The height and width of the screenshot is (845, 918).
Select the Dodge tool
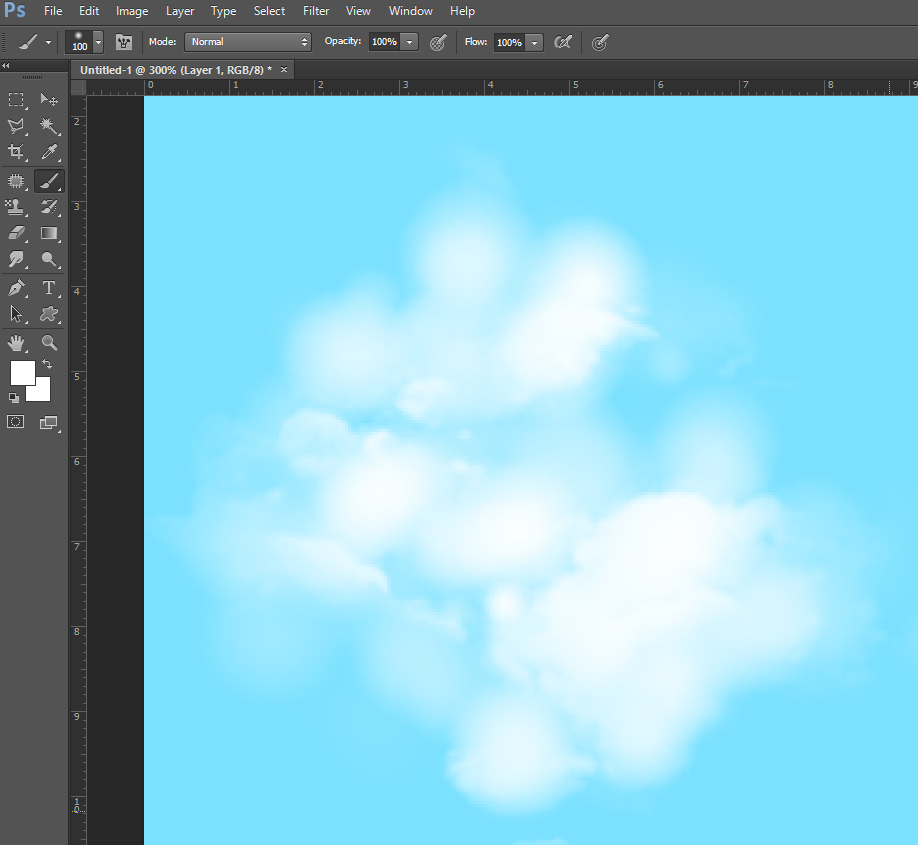[x=49, y=259]
